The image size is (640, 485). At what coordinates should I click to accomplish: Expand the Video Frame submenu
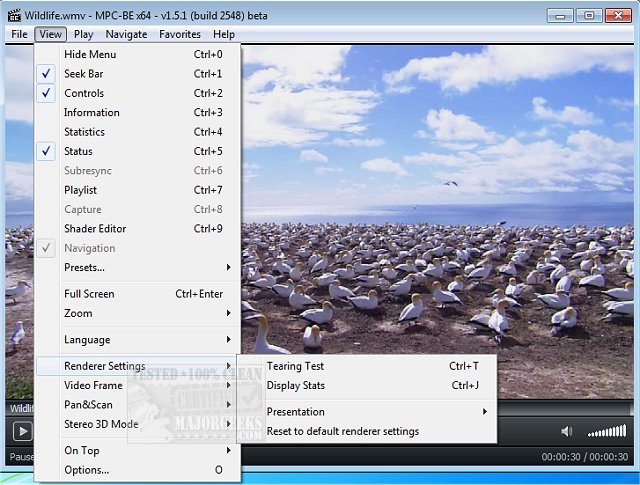pos(138,385)
